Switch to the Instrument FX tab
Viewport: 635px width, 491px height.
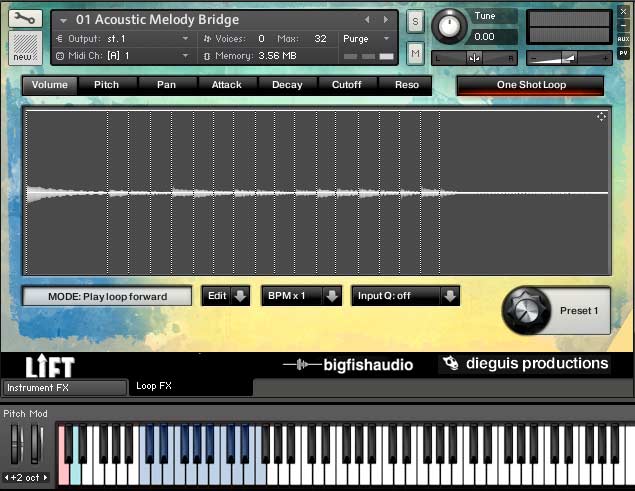[65, 388]
